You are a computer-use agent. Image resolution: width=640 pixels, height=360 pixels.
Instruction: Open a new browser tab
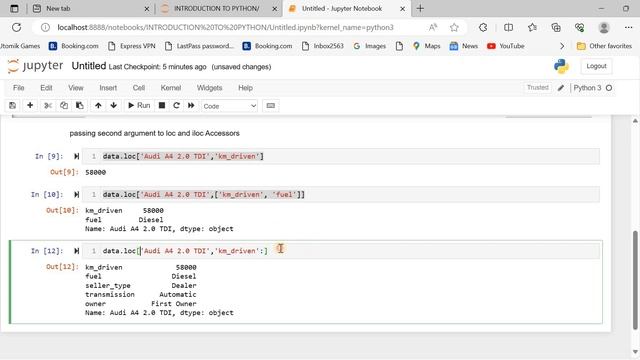click(x=420, y=9)
